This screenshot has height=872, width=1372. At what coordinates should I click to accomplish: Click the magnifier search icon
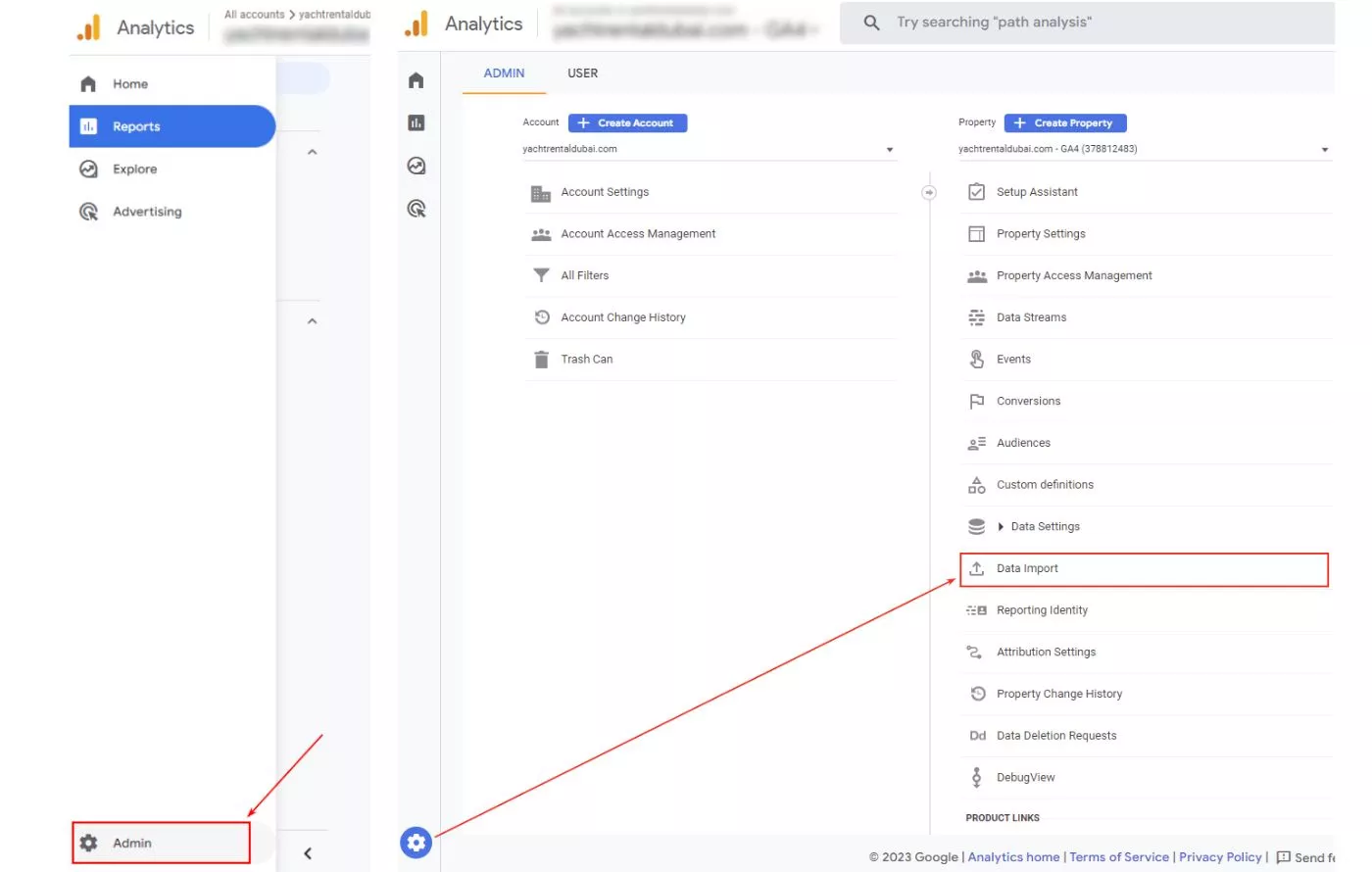pyautogui.click(x=871, y=22)
